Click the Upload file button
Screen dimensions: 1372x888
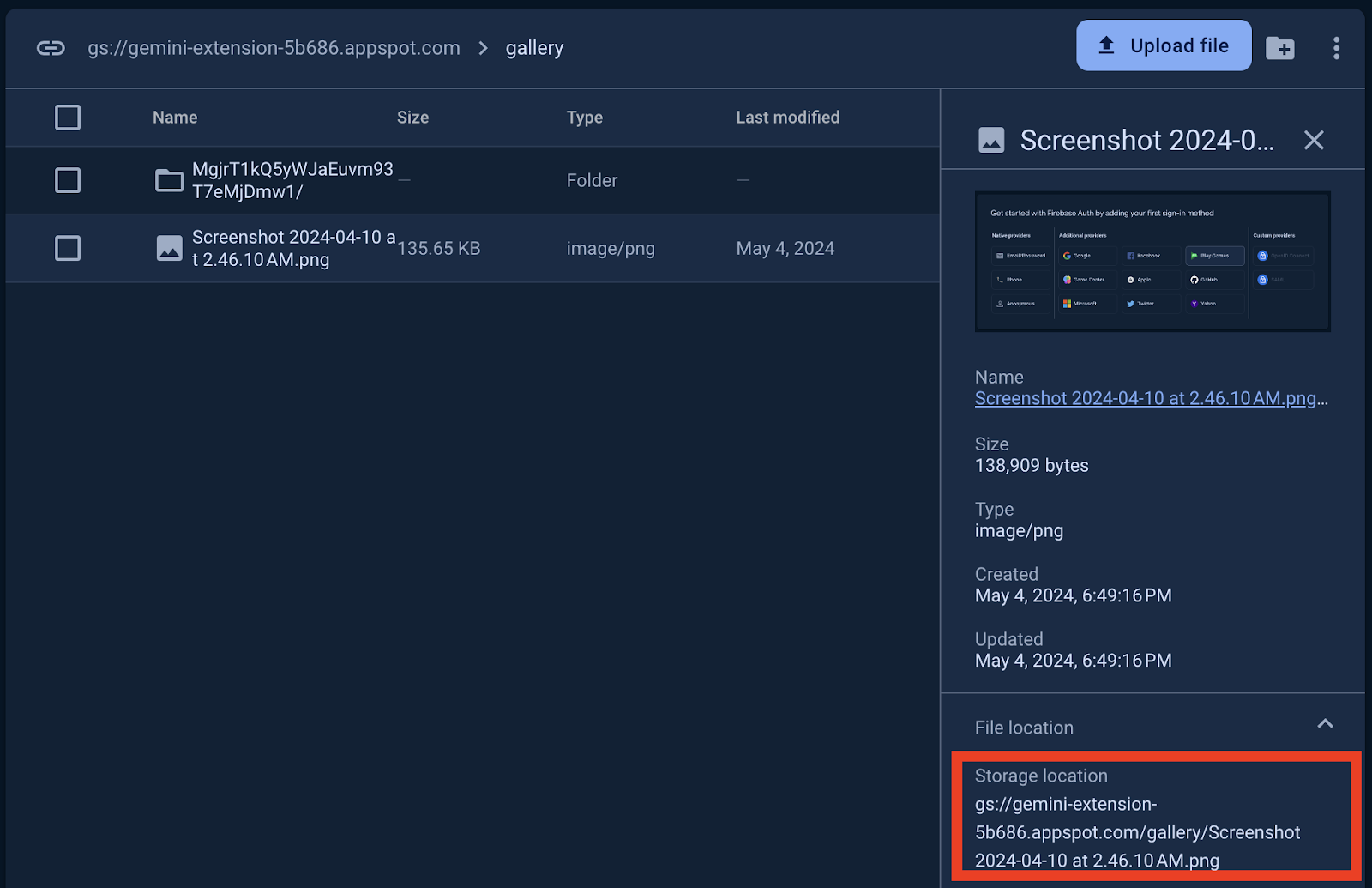pyautogui.click(x=1163, y=45)
